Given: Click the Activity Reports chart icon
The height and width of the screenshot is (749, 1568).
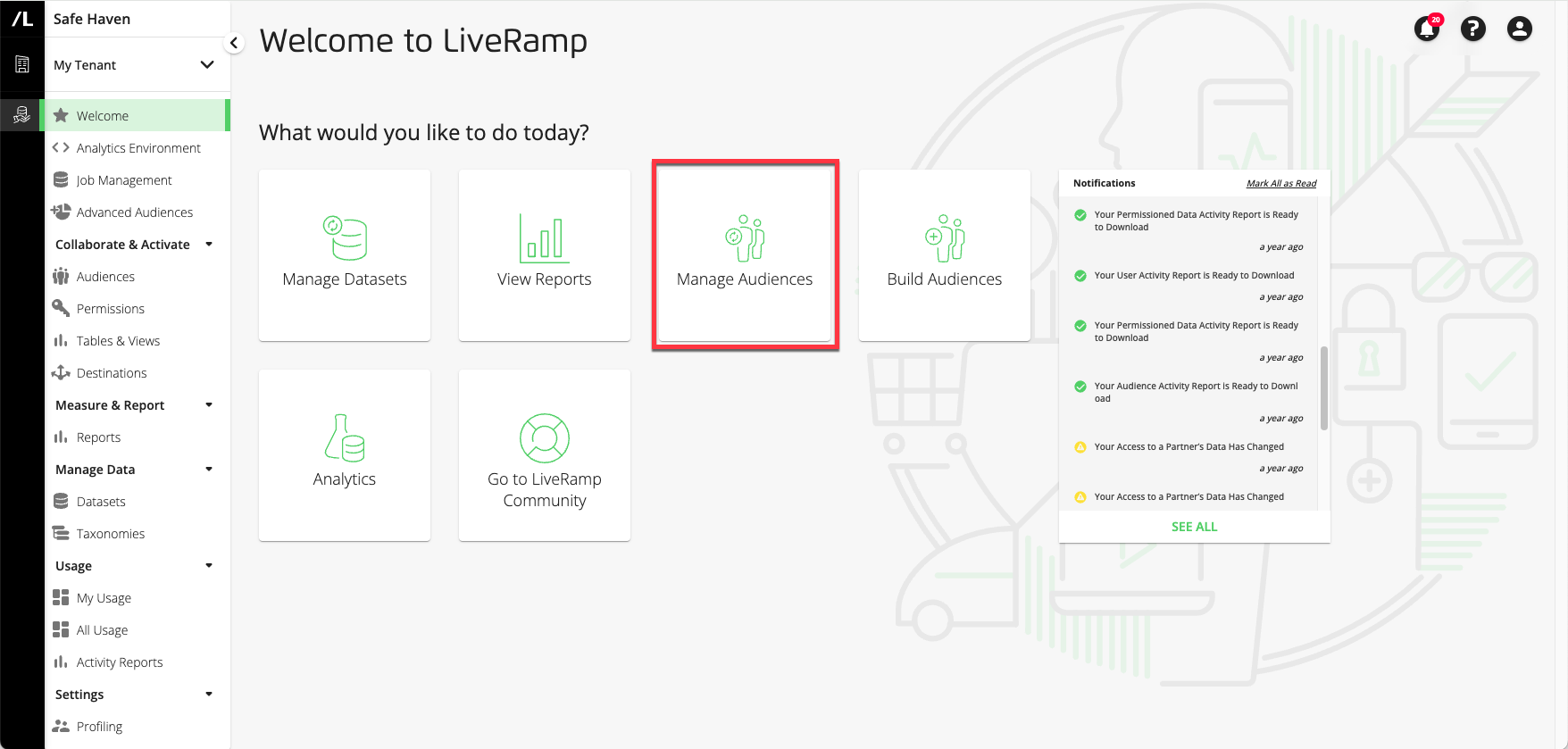Looking at the screenshot, I should [61, 662].
